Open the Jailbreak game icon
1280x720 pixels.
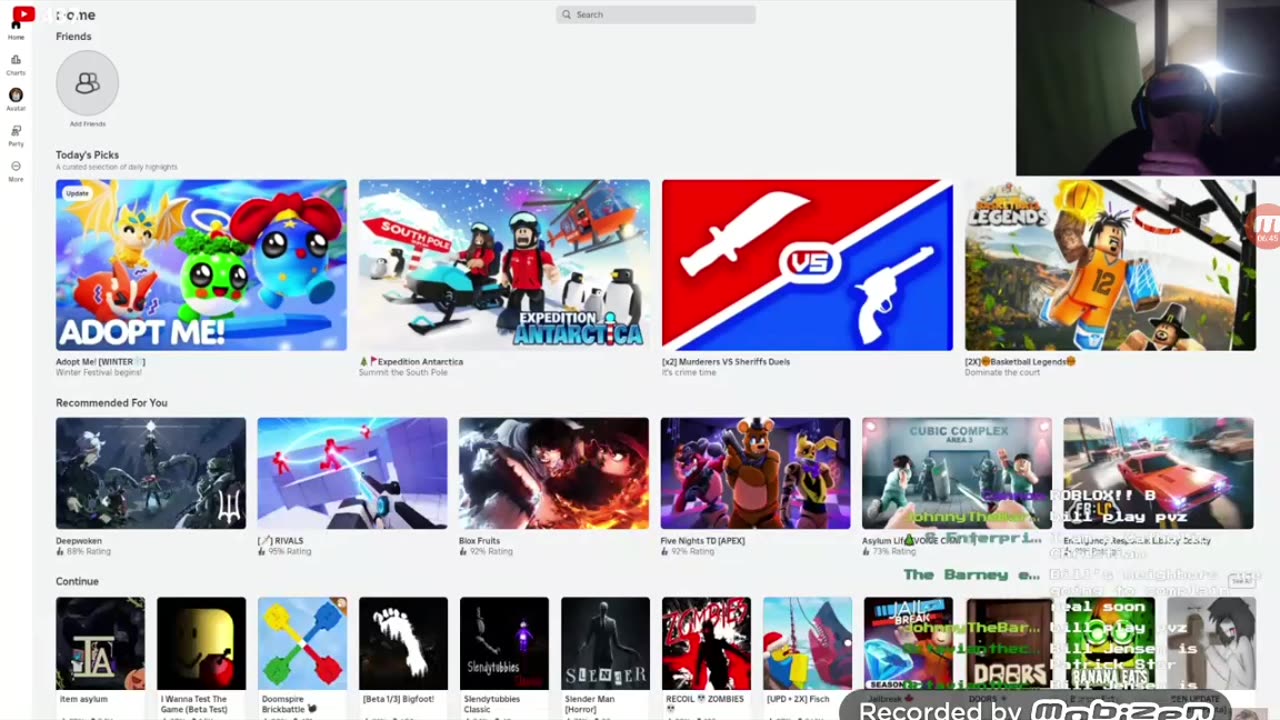coord(908,643)
